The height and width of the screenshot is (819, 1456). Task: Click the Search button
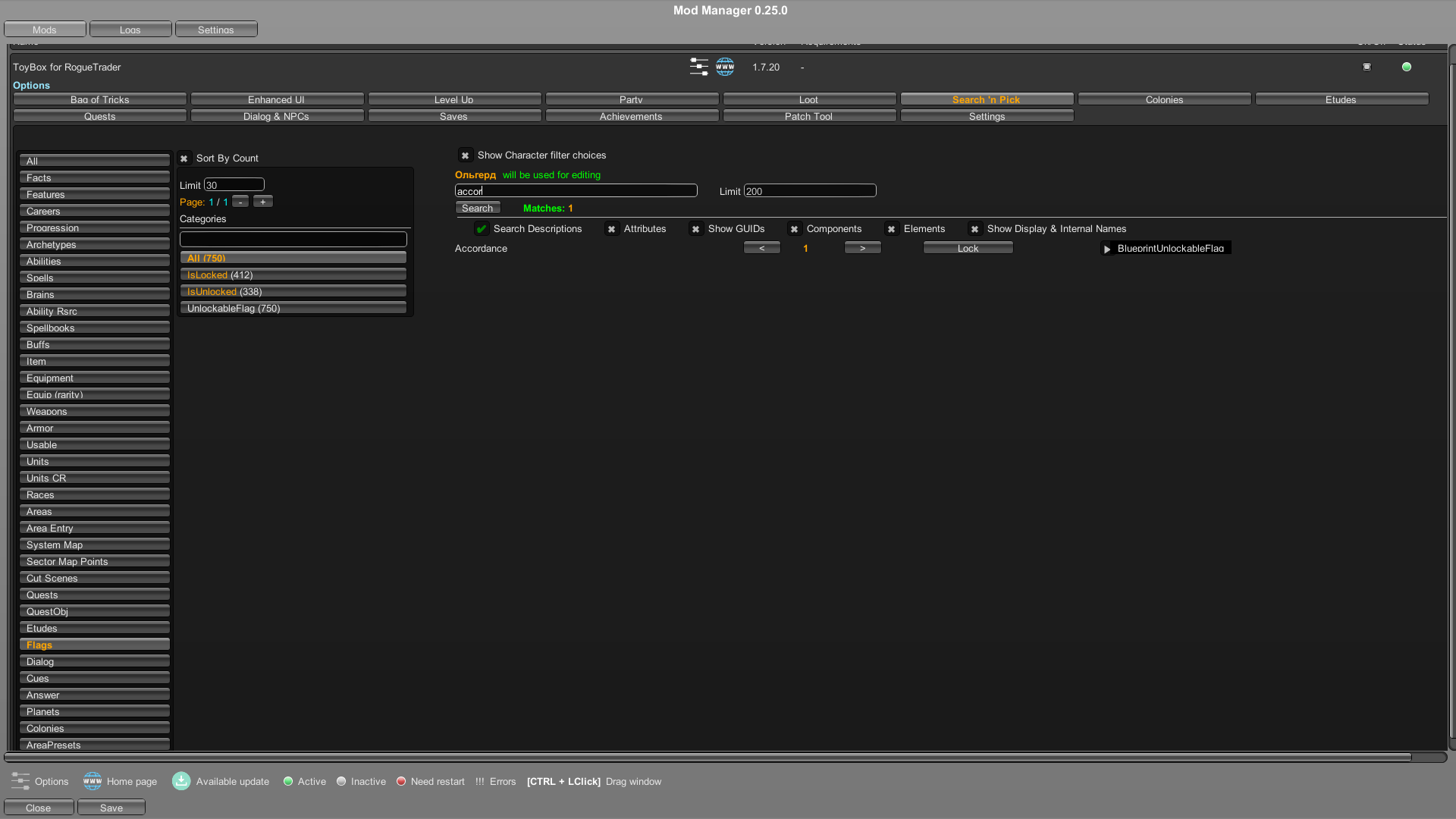[x=478, y=208]
